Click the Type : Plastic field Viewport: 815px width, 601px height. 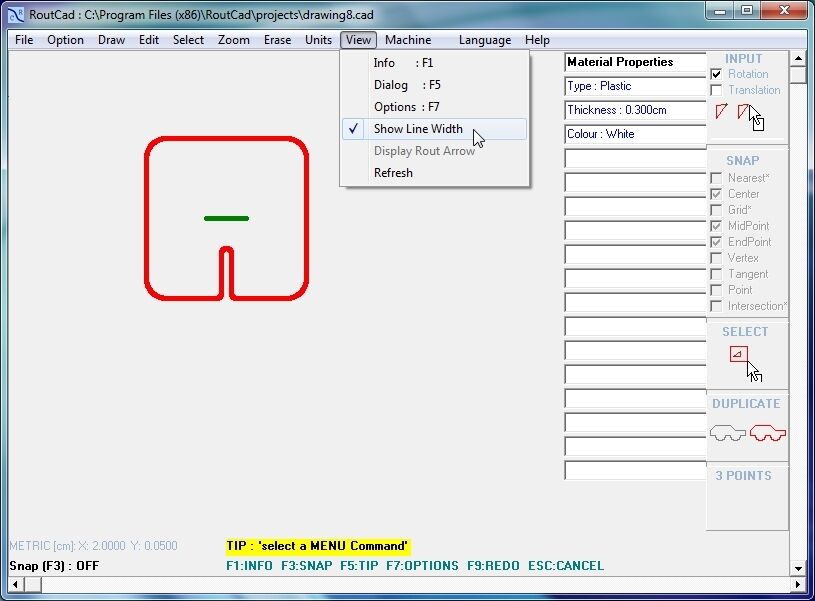pos(635,86)
